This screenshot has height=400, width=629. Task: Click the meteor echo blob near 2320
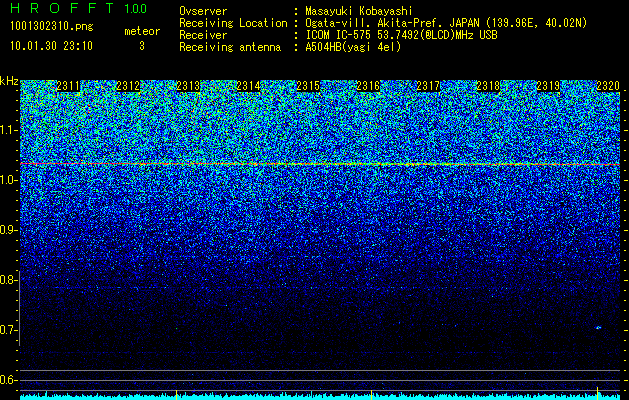(598, 328)
